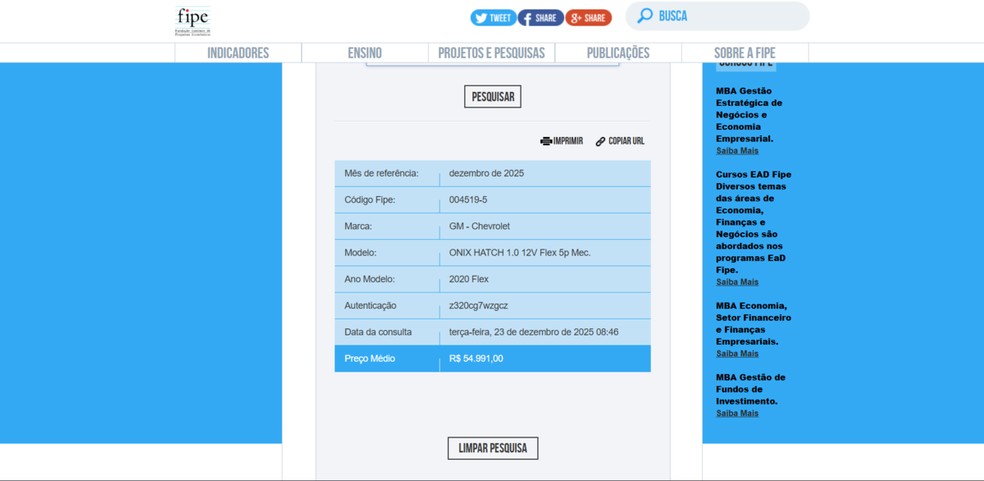Select model ONIX HATCH 1.0 12V text

pyautogui.click(x=520, y=252)
